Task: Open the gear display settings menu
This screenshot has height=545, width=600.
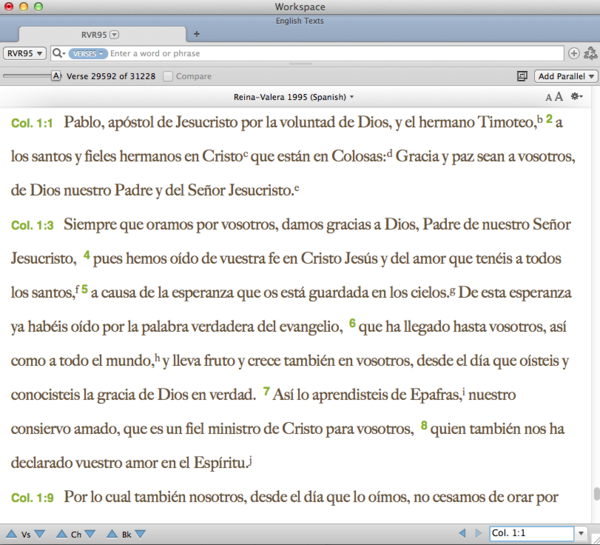Action: click(577, 97)
